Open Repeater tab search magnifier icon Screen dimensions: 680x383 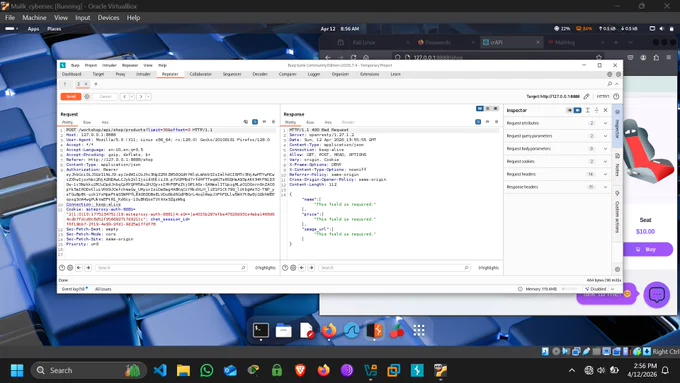[610, 84]
